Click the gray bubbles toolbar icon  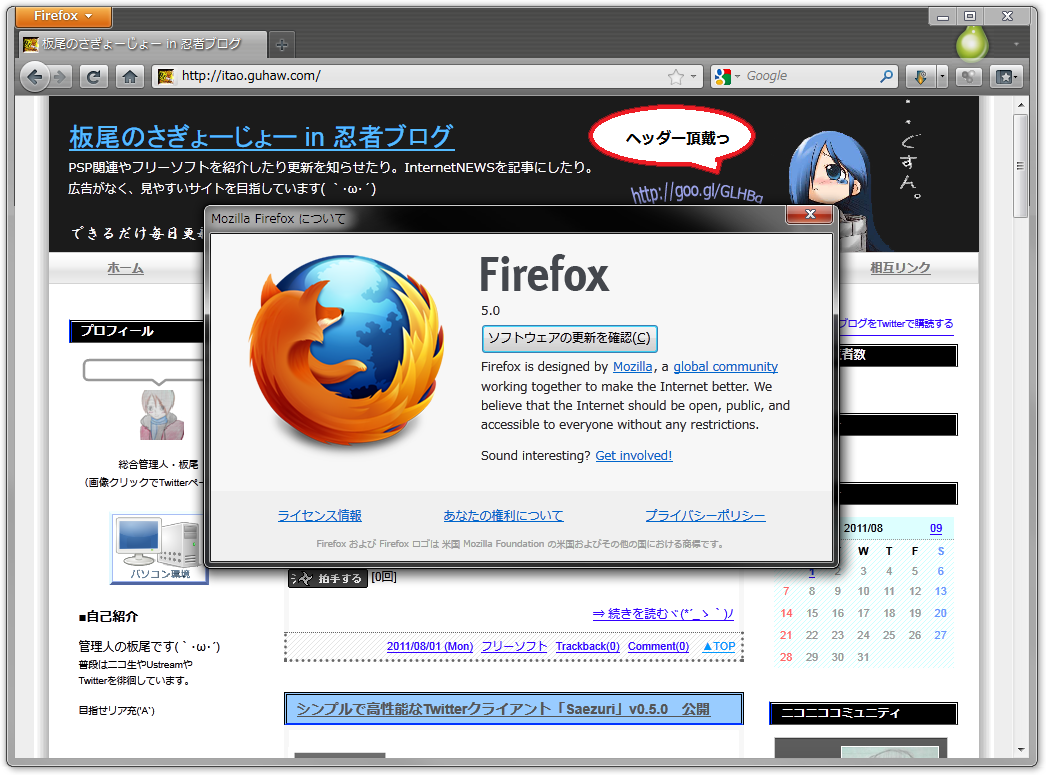click(968, 77)
